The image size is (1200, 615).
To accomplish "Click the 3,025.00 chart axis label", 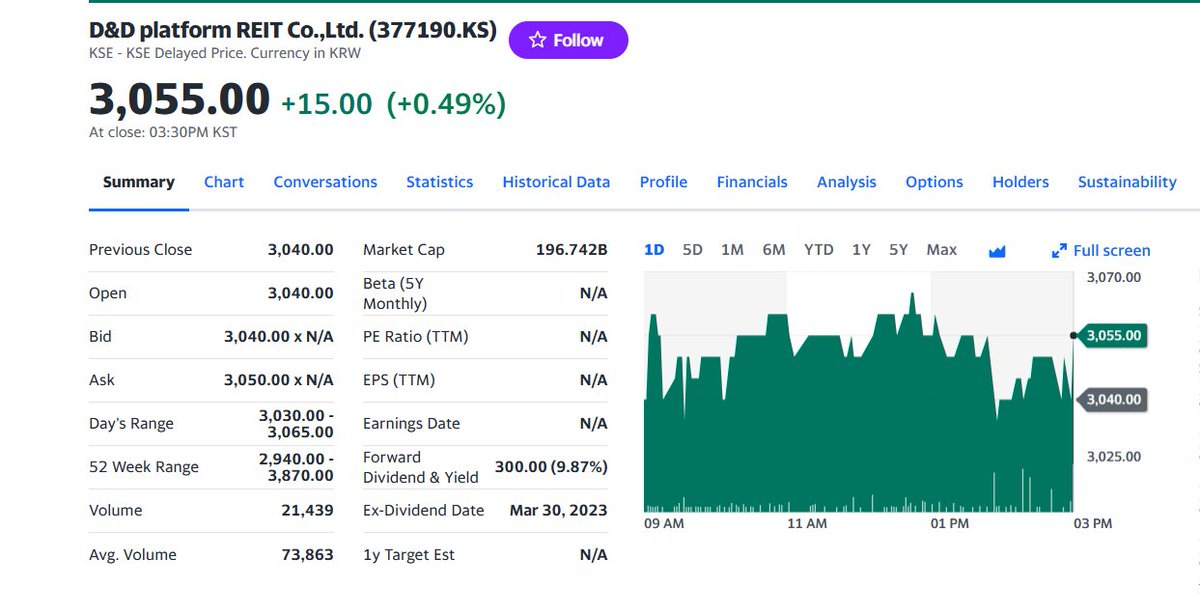I will [1114, 457].
